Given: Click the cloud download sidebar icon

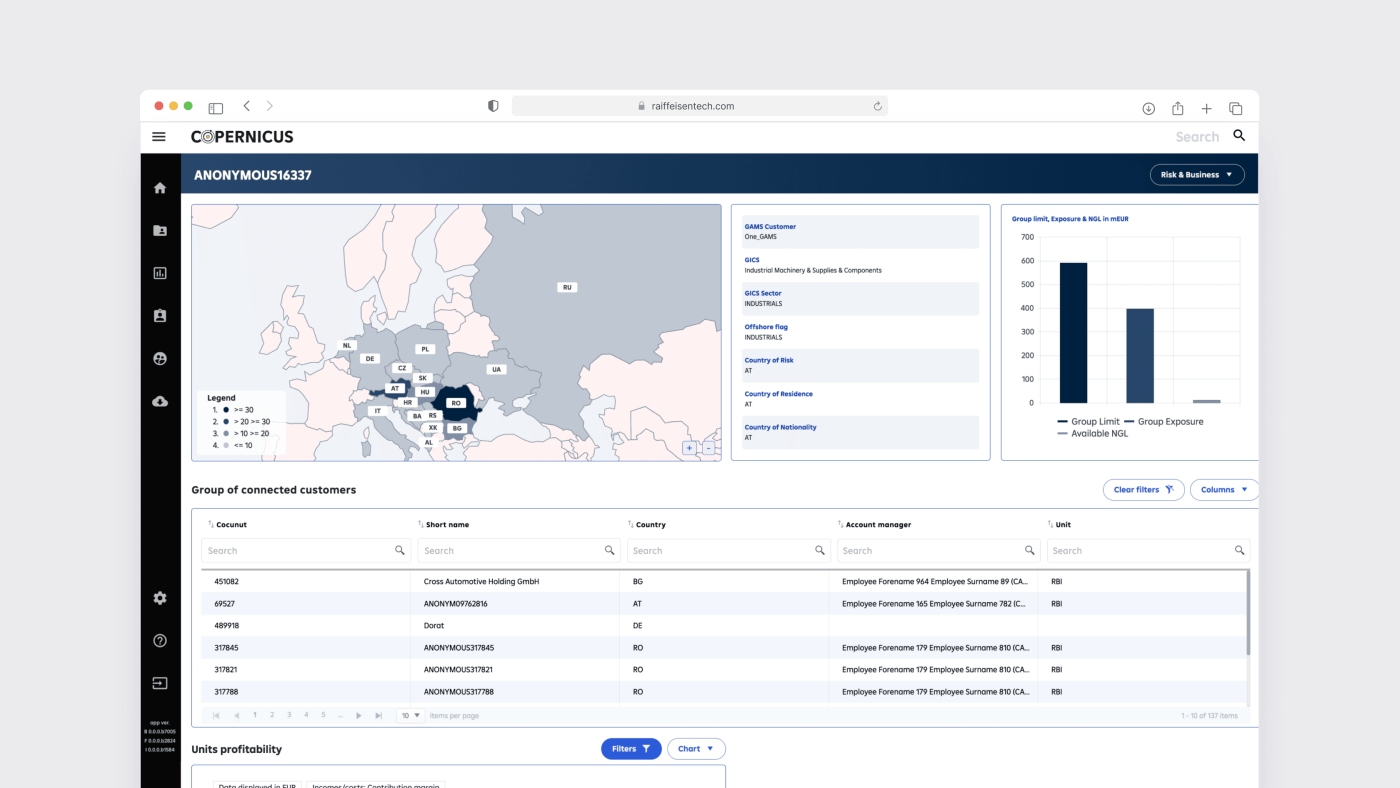Looking at the screenshot, I should [160, 401].
